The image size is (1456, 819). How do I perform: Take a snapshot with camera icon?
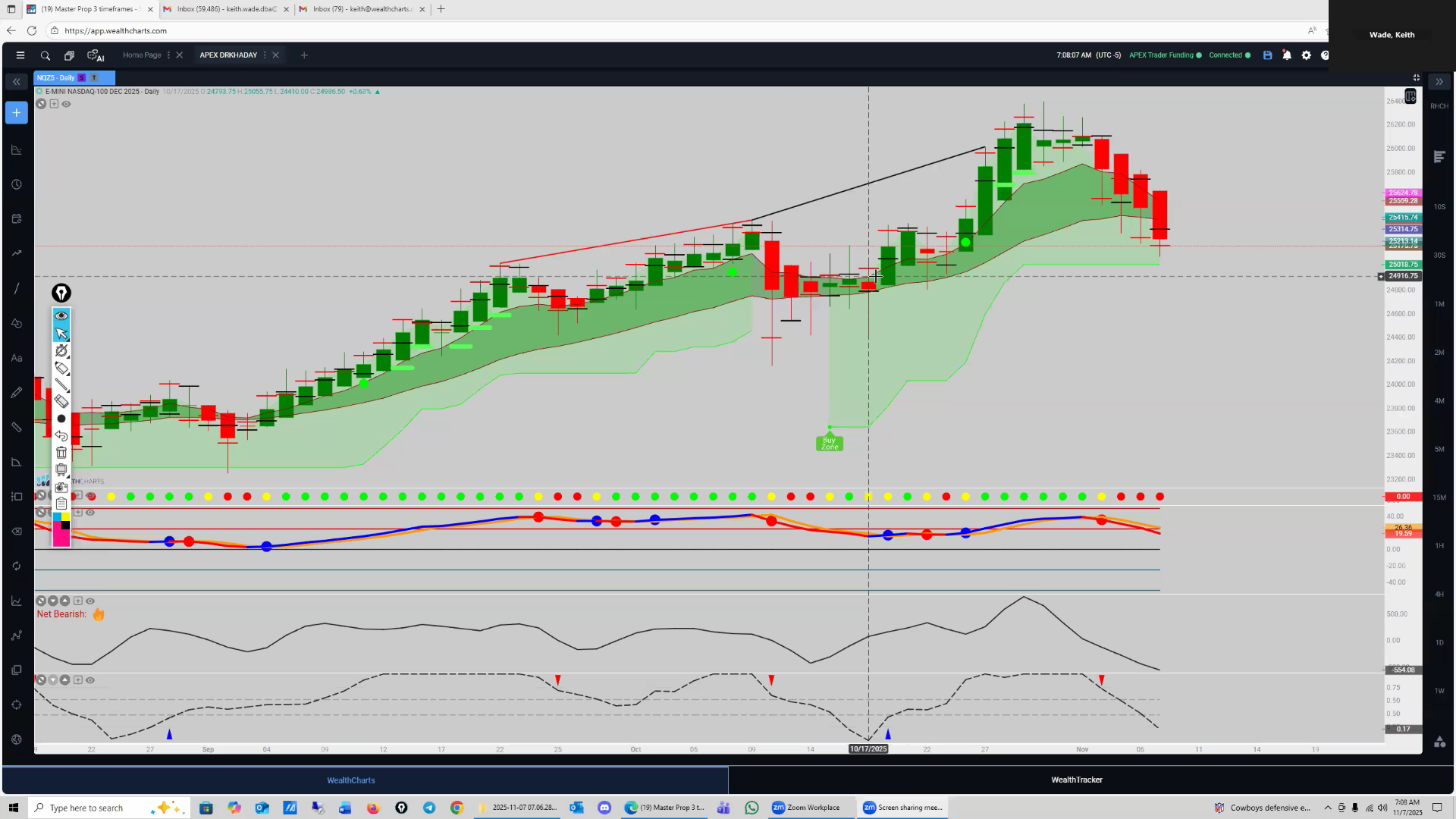coord(61,487)
